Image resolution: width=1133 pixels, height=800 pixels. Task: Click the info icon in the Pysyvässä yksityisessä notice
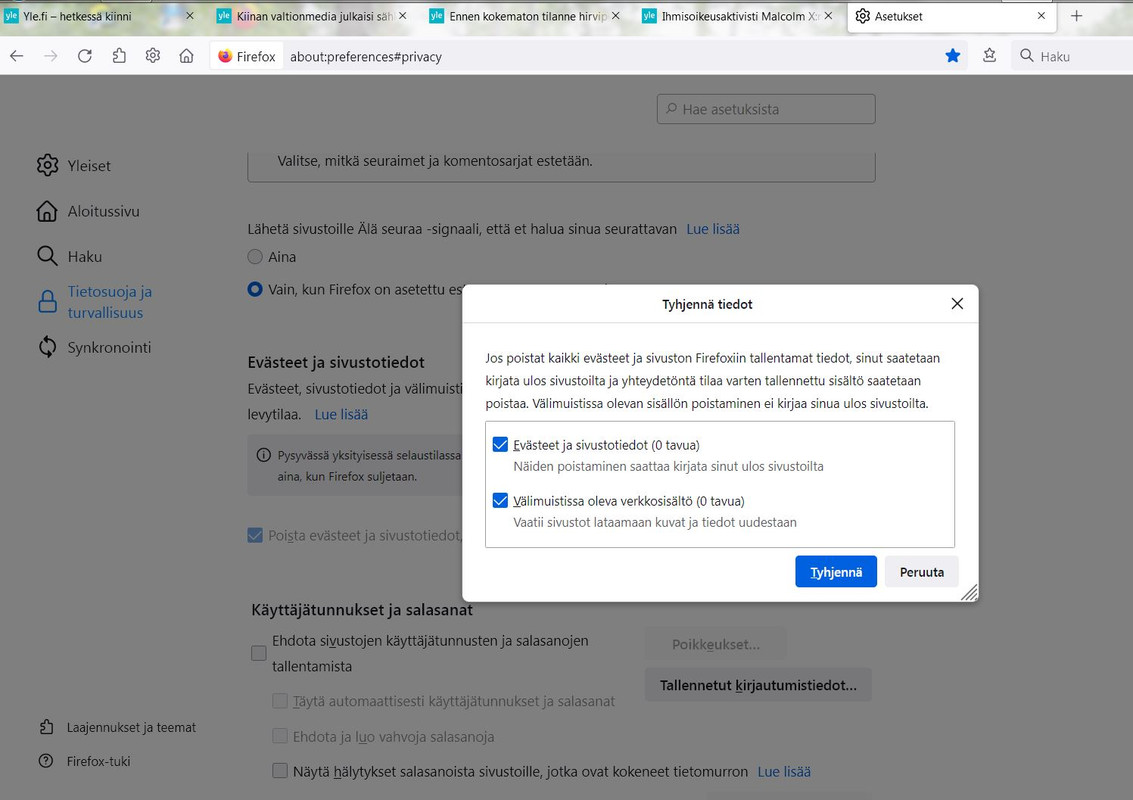264,455
